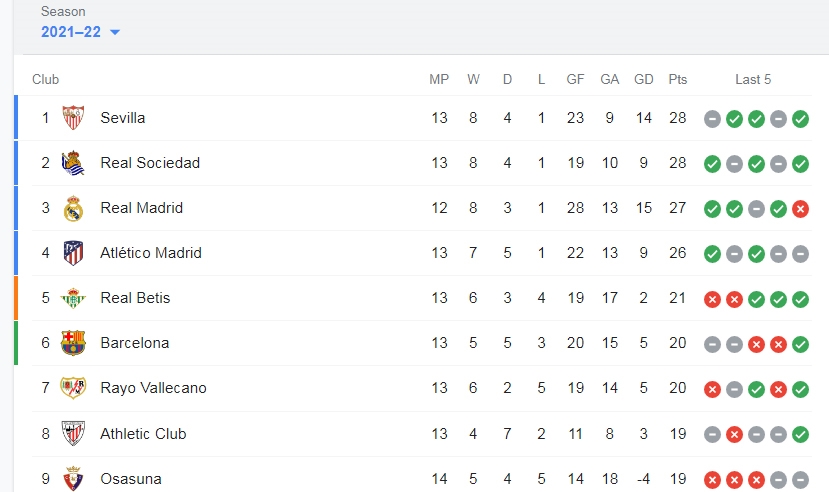Click the Rayo Vallecano crest icon
Image resolution: width=829 pixels, height=492 pixels.
pyautogui.click(x=73, y=388)
